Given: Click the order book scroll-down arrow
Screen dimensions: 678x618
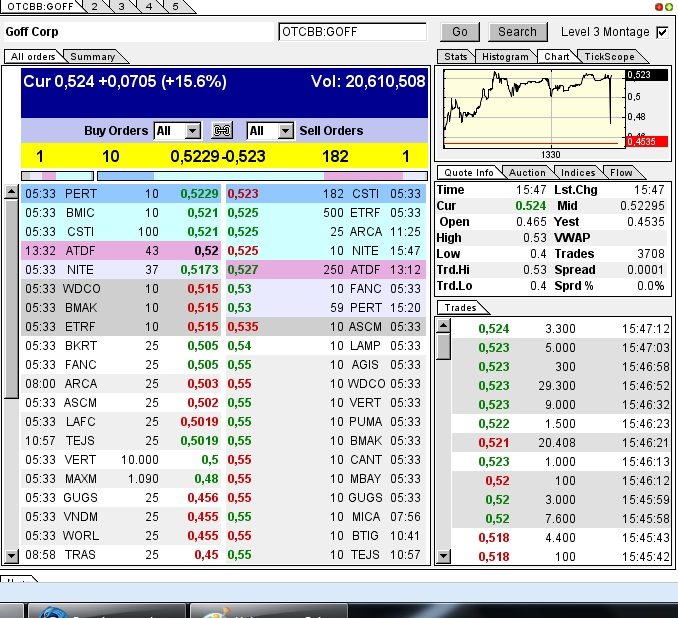Looking at the screenshot, I should pyautogui.click(x=11, y=556).
